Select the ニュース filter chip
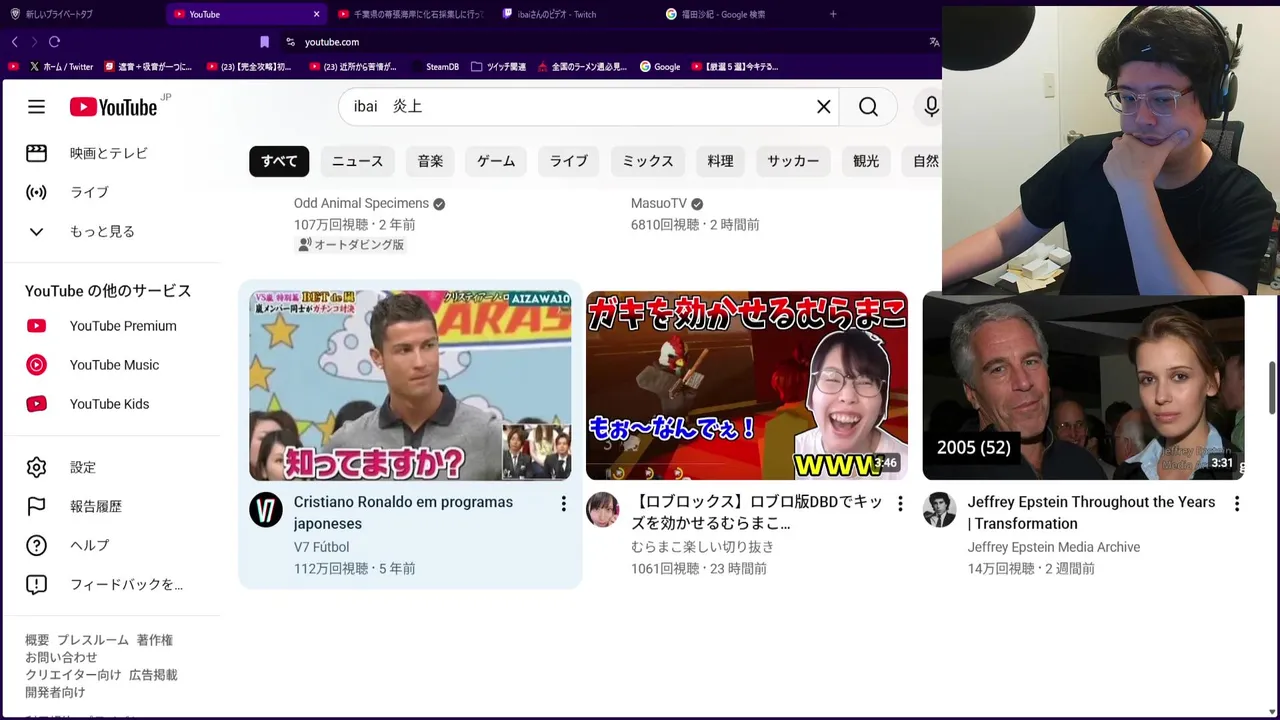 [x=357, y=161]
